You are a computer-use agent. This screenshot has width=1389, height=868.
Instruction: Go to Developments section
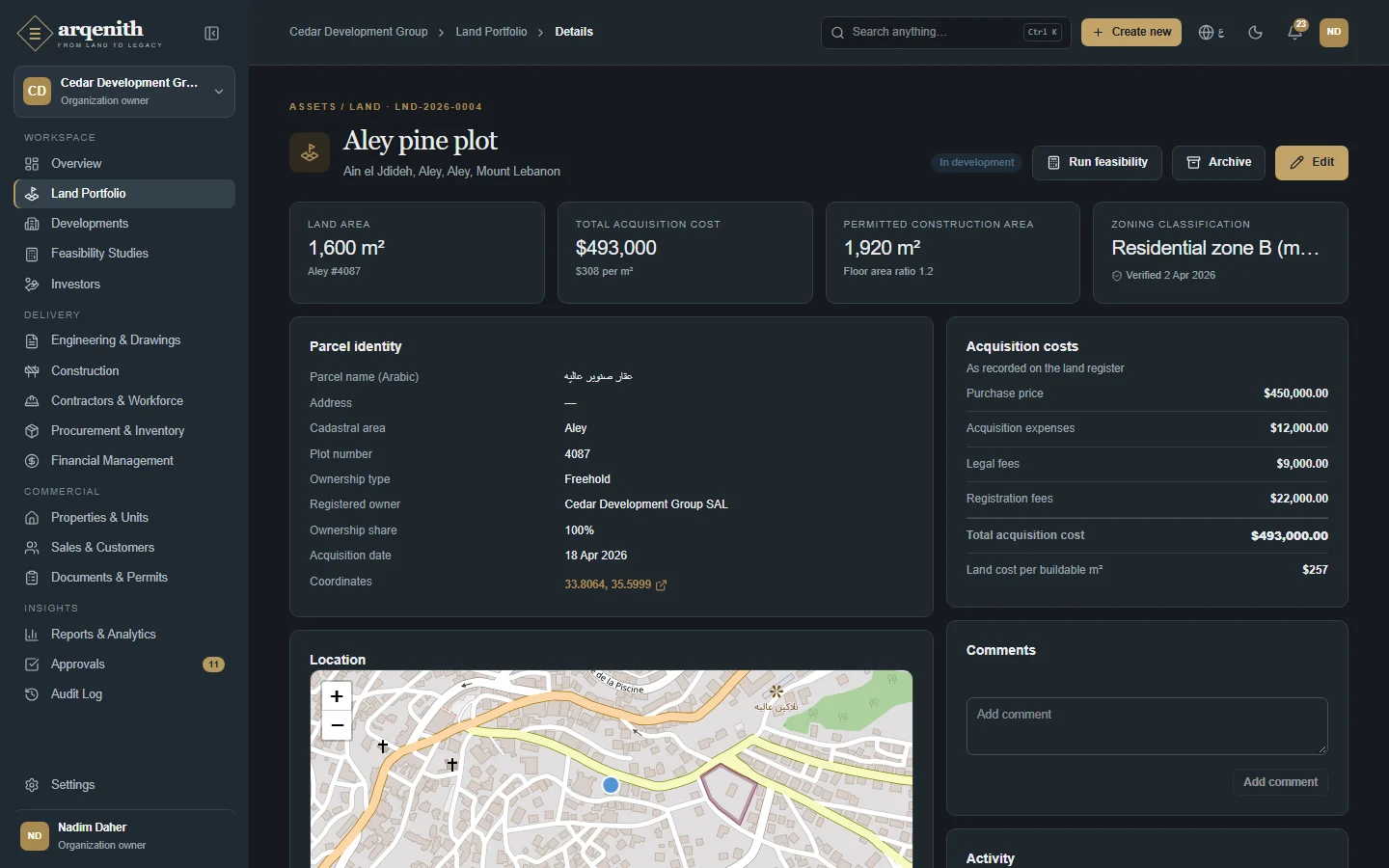coord(124,224)
